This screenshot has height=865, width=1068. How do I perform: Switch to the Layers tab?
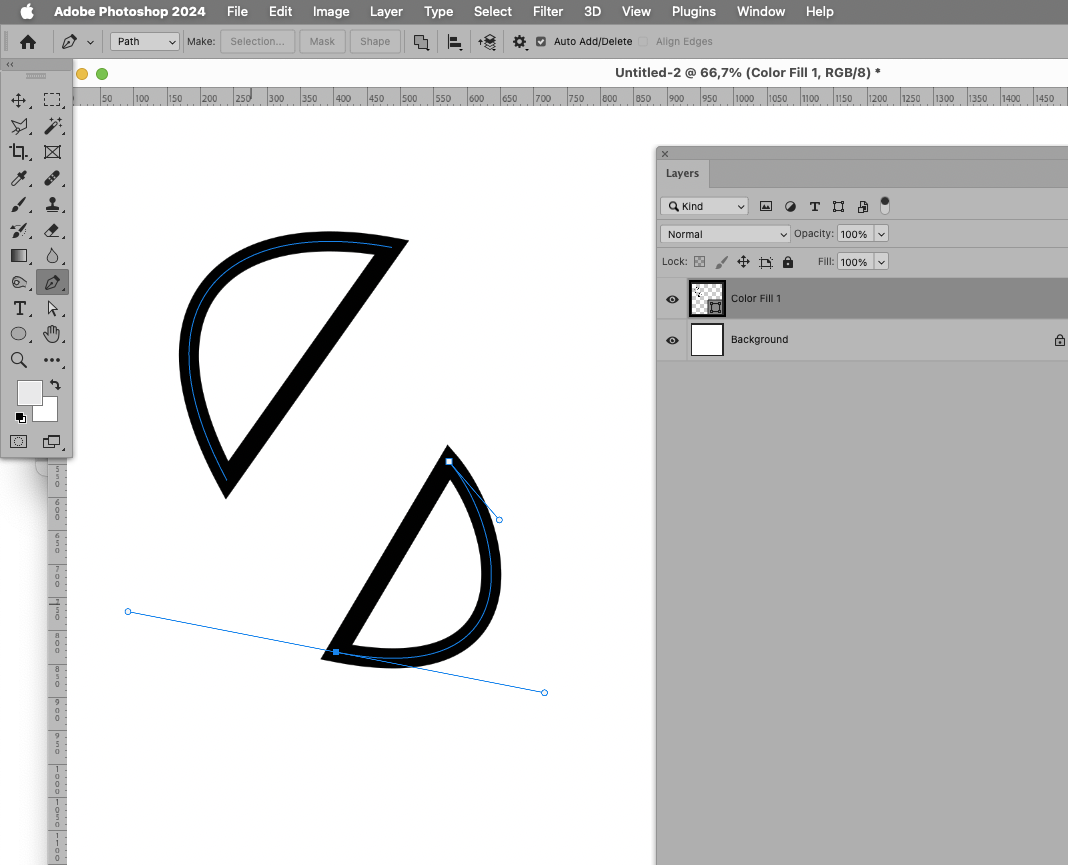[x=682, y=173]
